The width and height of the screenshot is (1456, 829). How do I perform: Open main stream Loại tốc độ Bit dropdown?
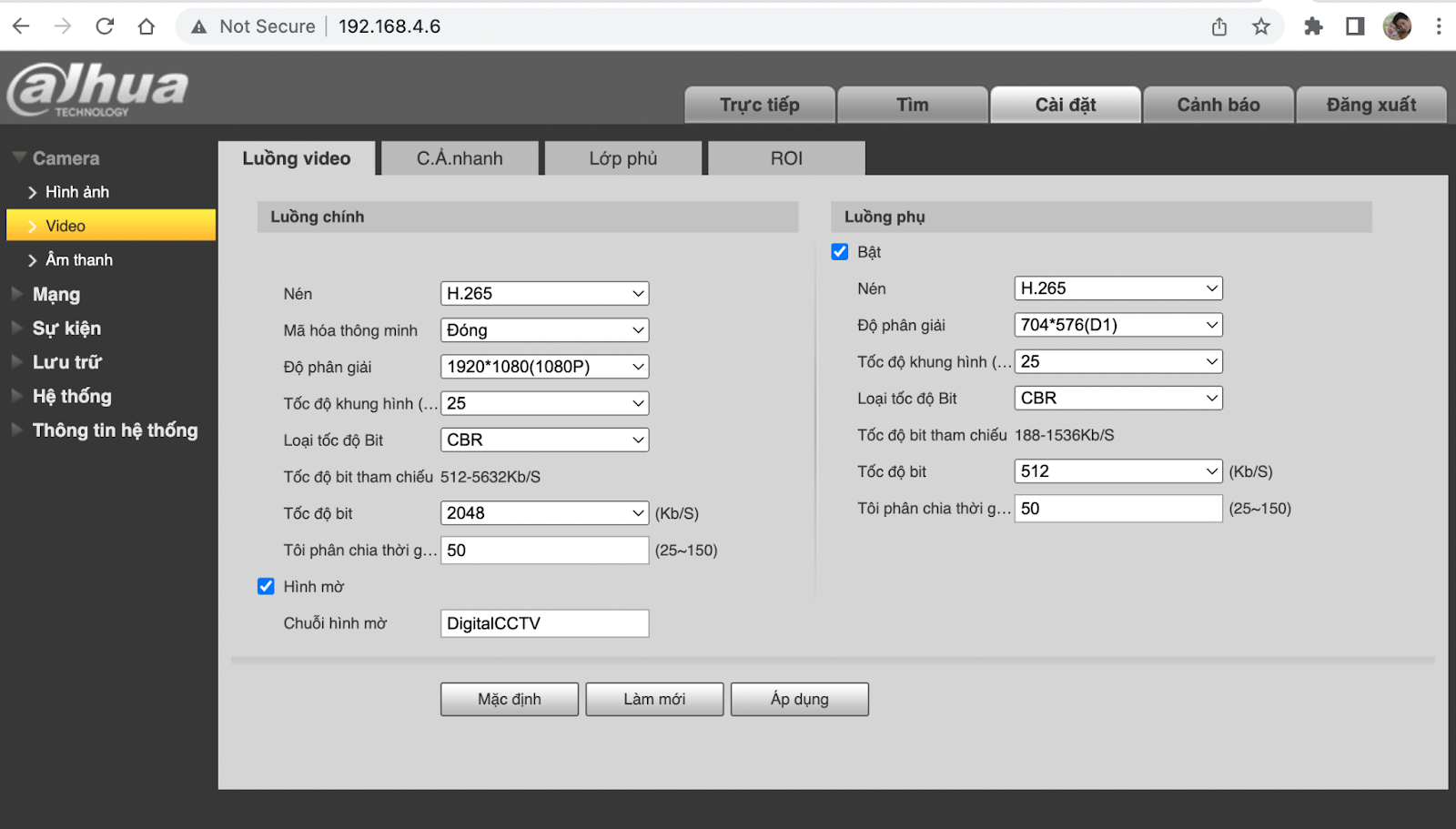[x=544, y=440]
